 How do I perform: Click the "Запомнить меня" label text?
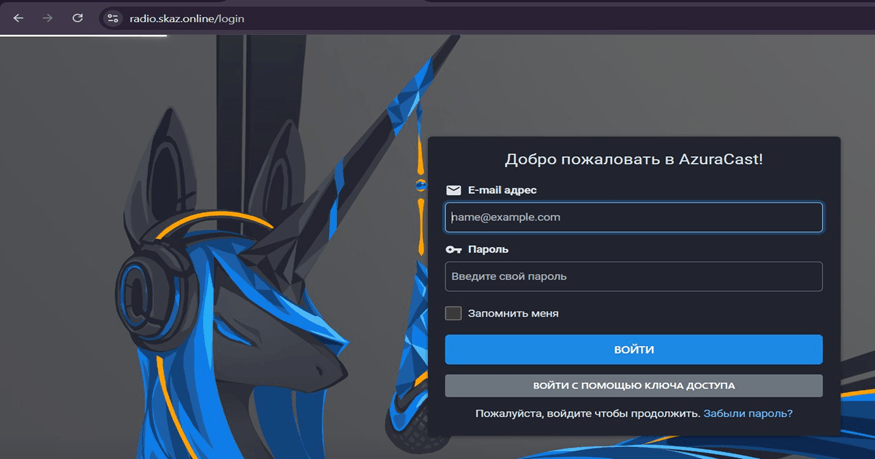point(513,313)
